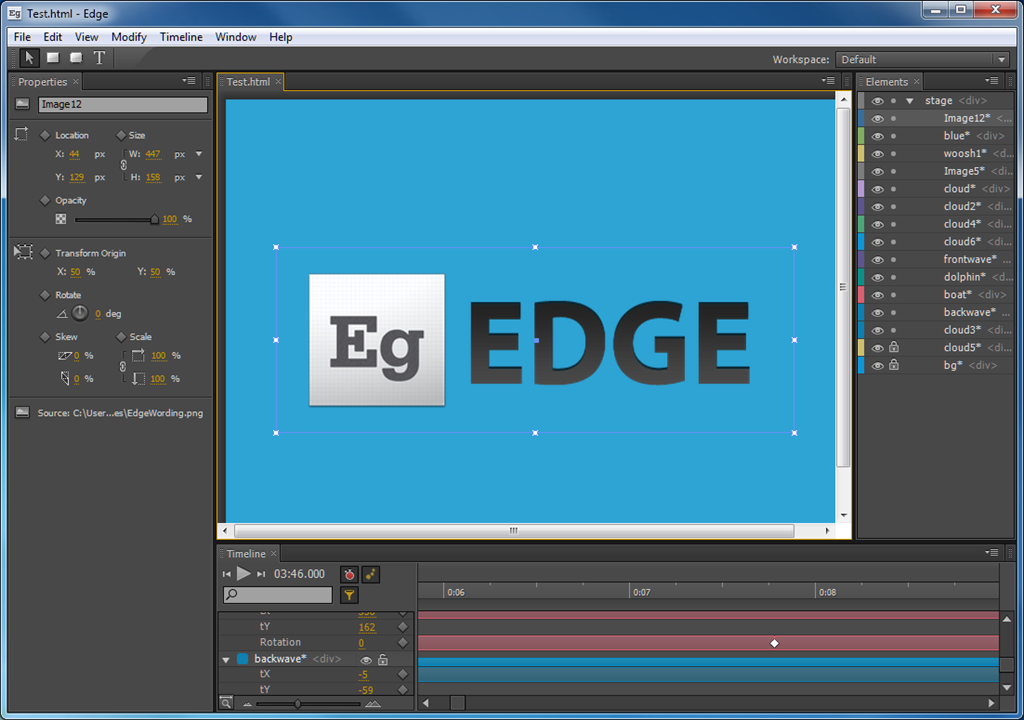Screen dimensions: 1024x720
Task: Close the Elements panel tab
Action: pyautogui.click(x=916, y=81)
